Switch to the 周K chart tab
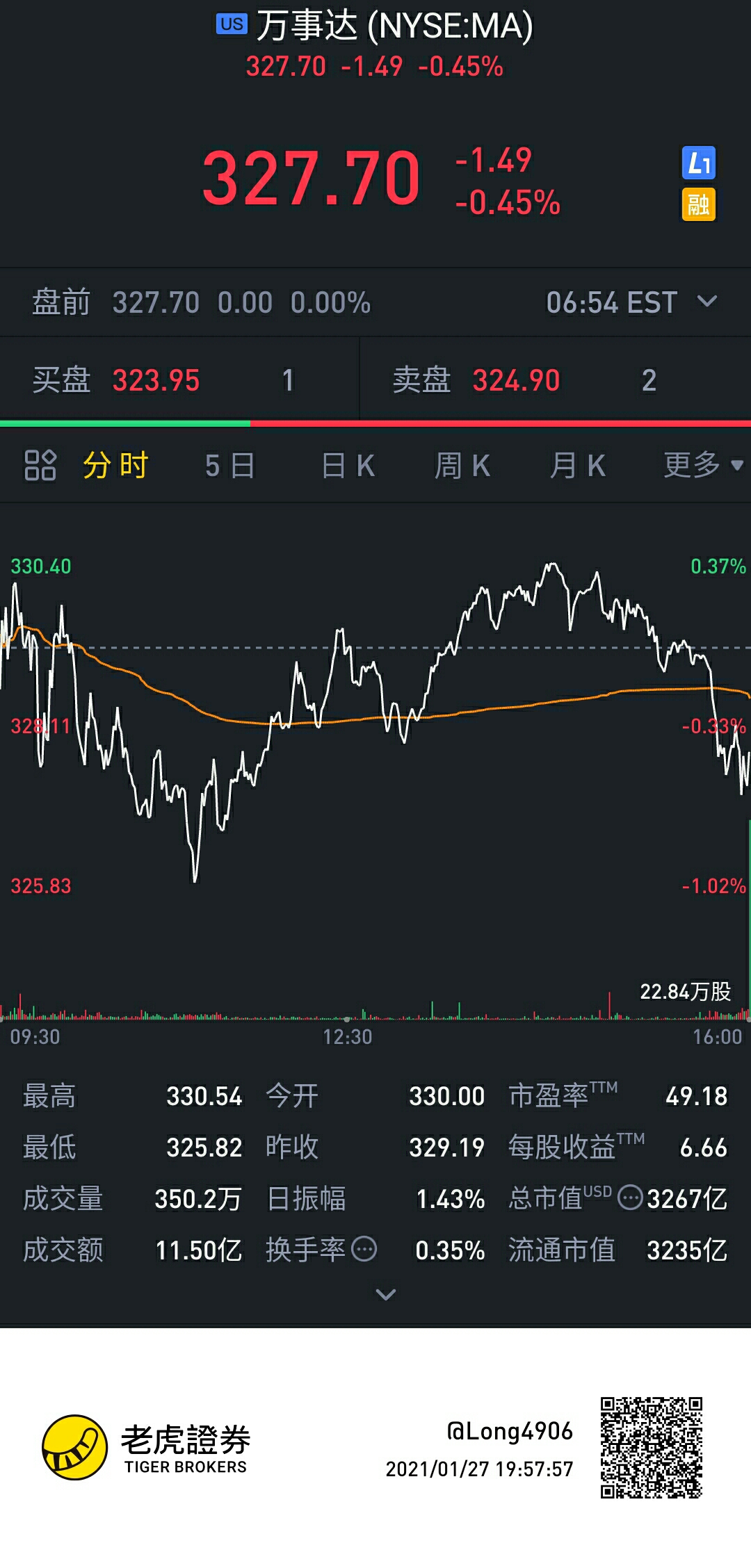751x1568 pixels. (x=462, y=465)
